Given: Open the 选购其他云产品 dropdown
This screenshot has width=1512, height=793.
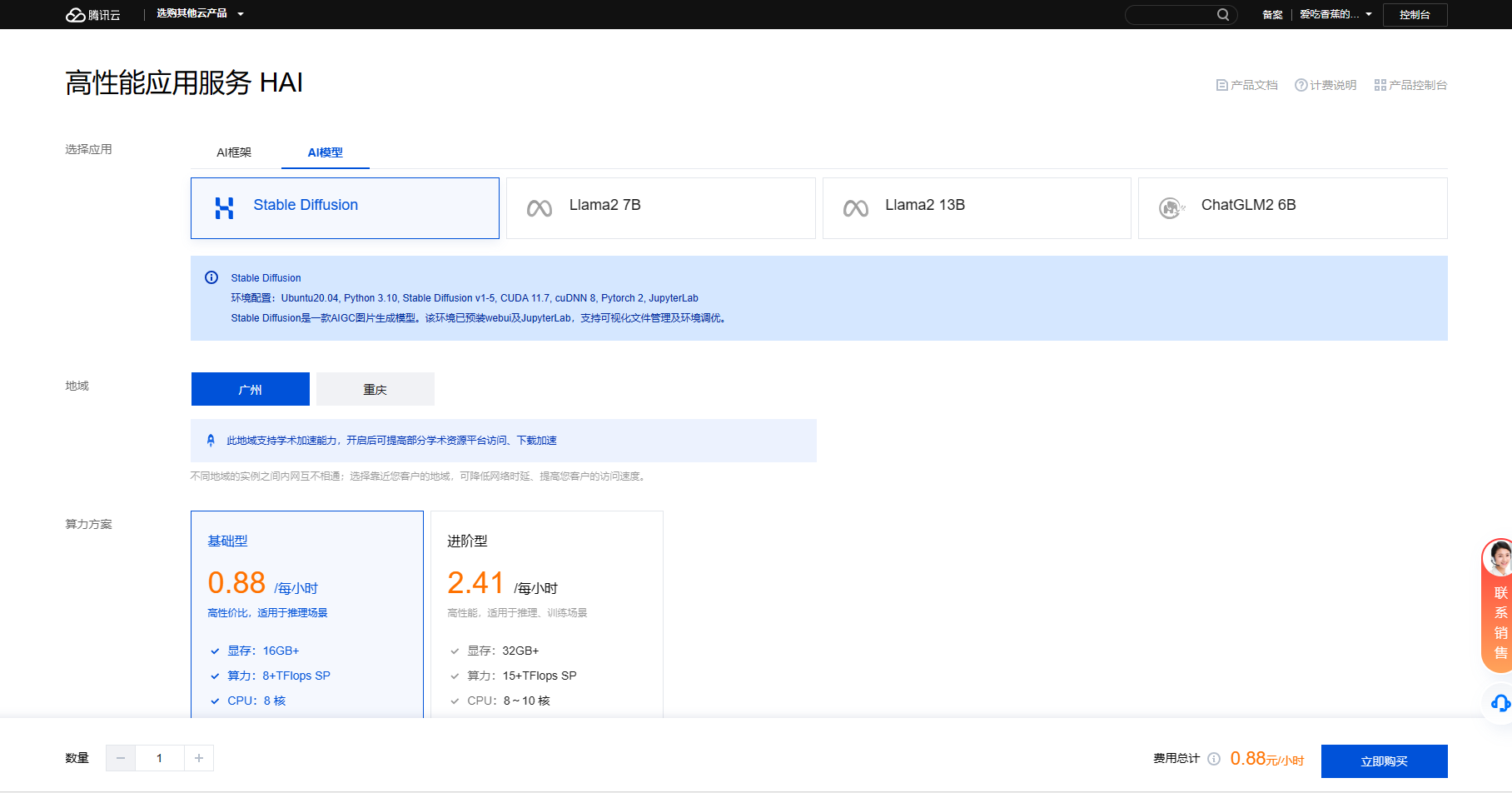Looking at the screenshot, I should point(200,13).
